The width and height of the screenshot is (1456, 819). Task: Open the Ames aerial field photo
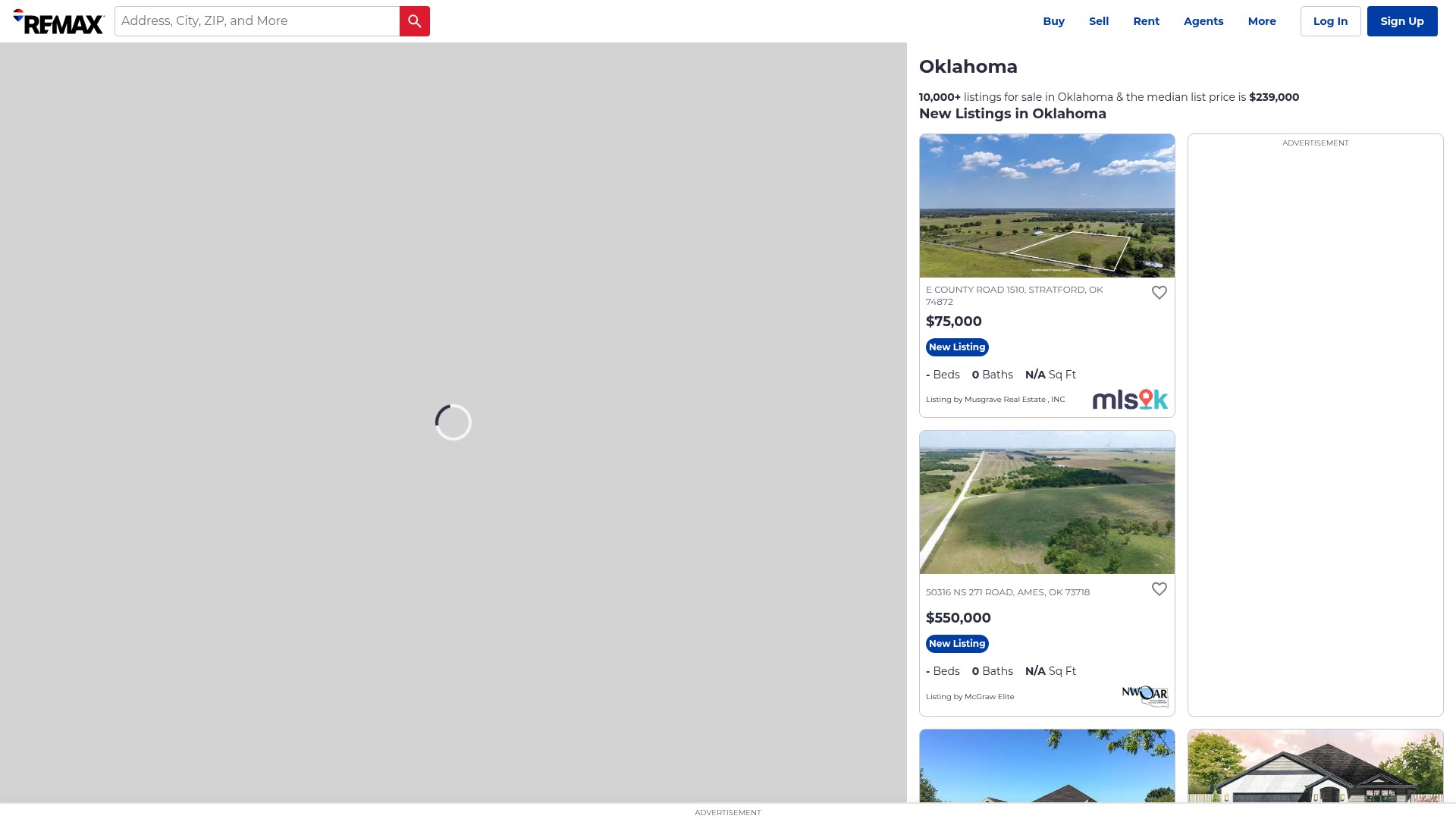point(1047,502)
